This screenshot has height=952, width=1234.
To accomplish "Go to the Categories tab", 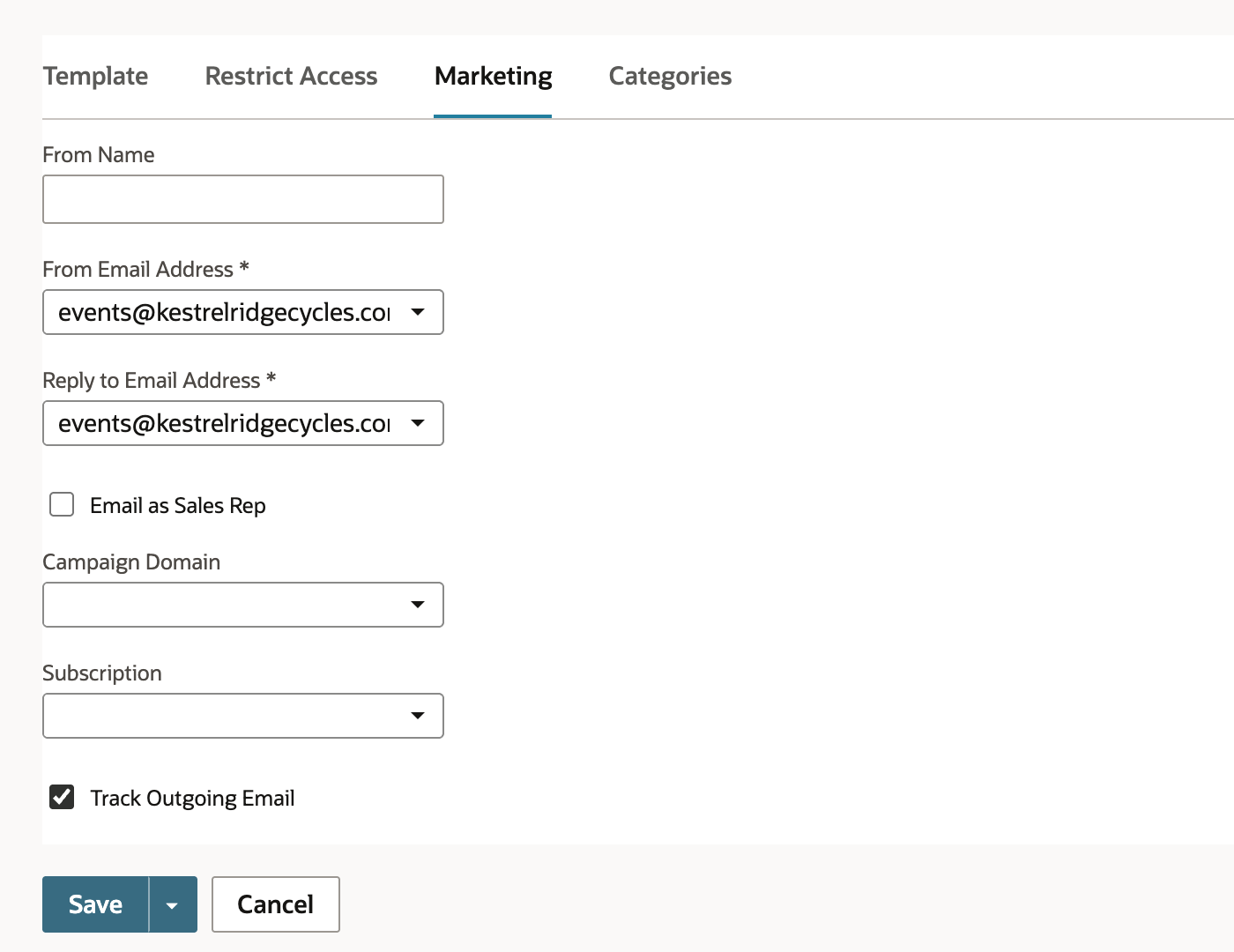I will [670, 77].
